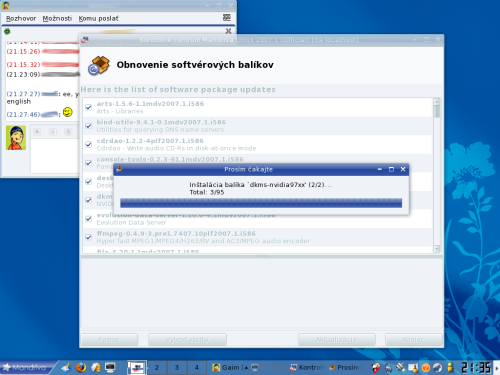This screenshot has height=375, width=500.
Task: Open the Mandriva start menu
Action: (x=27, y=367)
